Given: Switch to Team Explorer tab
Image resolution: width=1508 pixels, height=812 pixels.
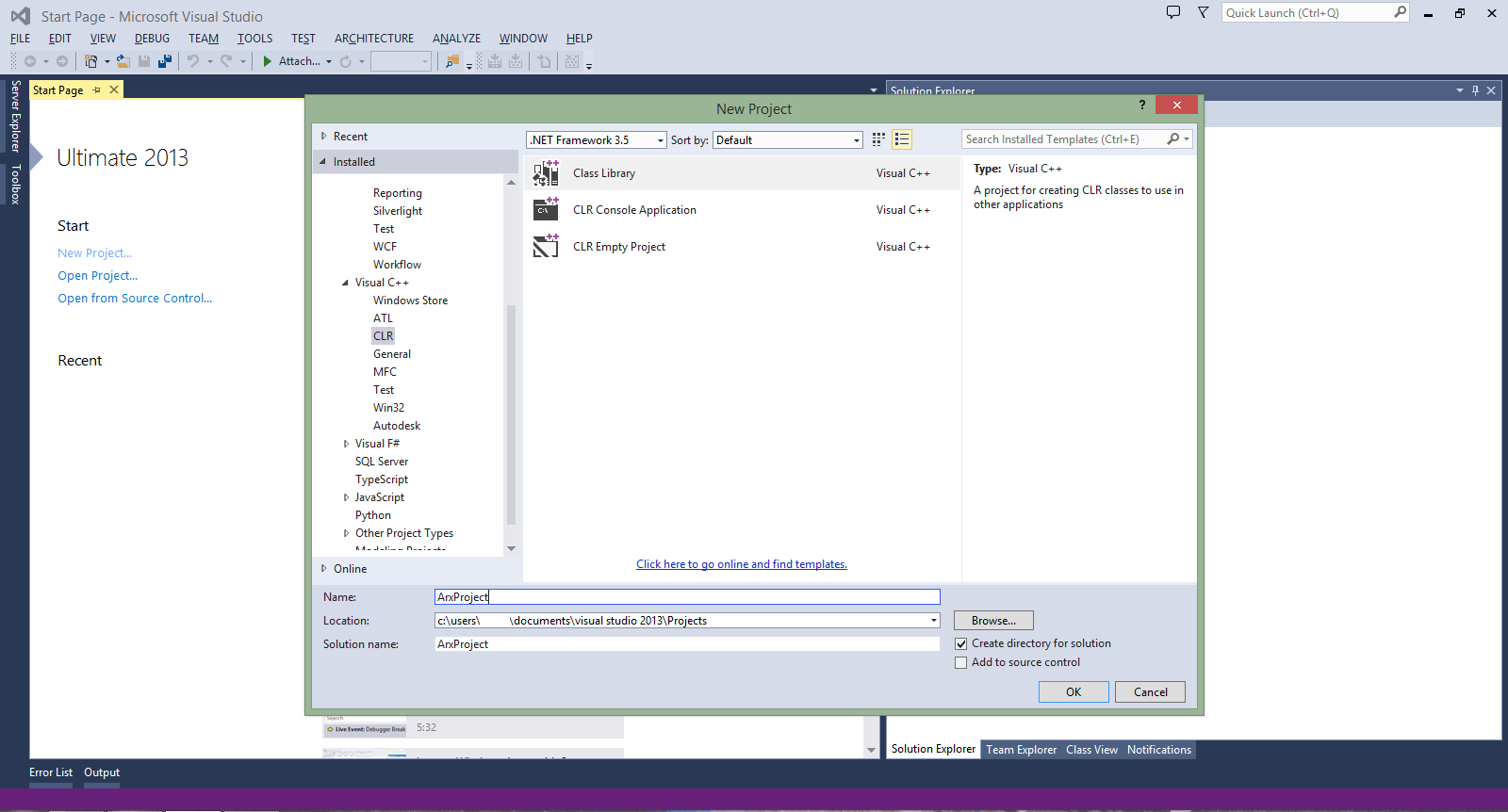Looking at the screenshot, I should (1021, 750).
